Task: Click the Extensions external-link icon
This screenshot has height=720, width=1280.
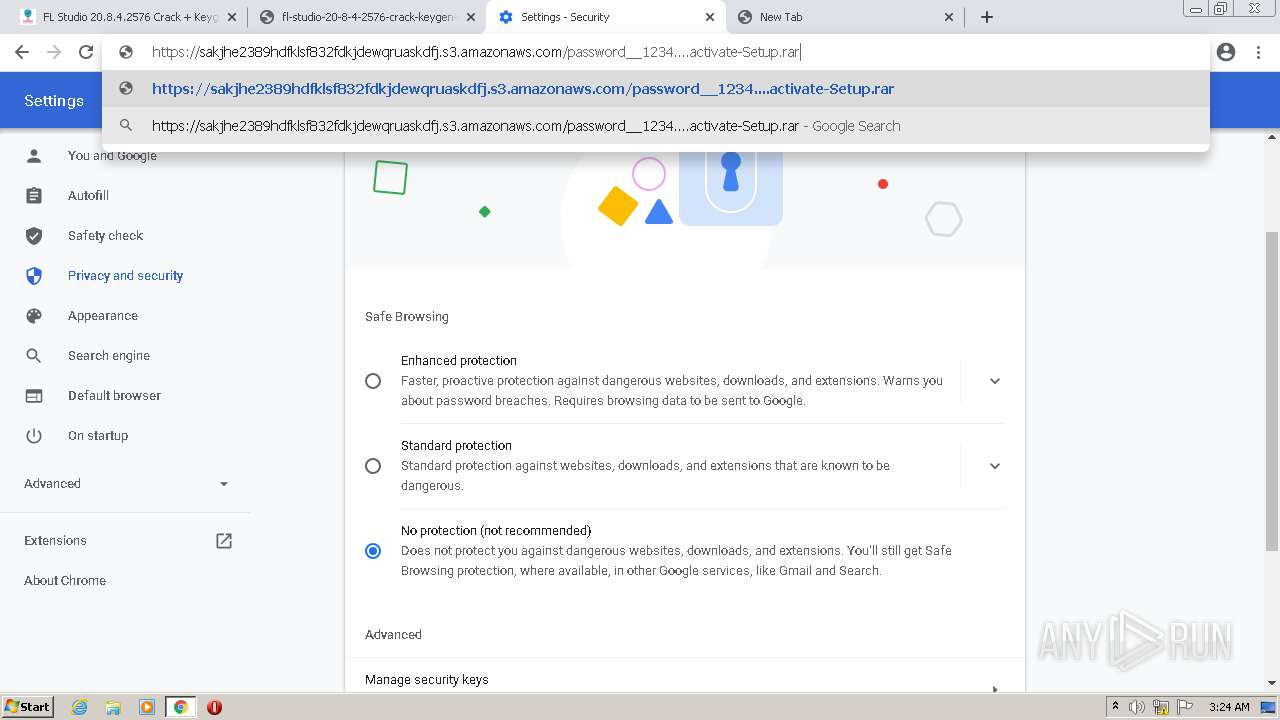Action: 224,541
